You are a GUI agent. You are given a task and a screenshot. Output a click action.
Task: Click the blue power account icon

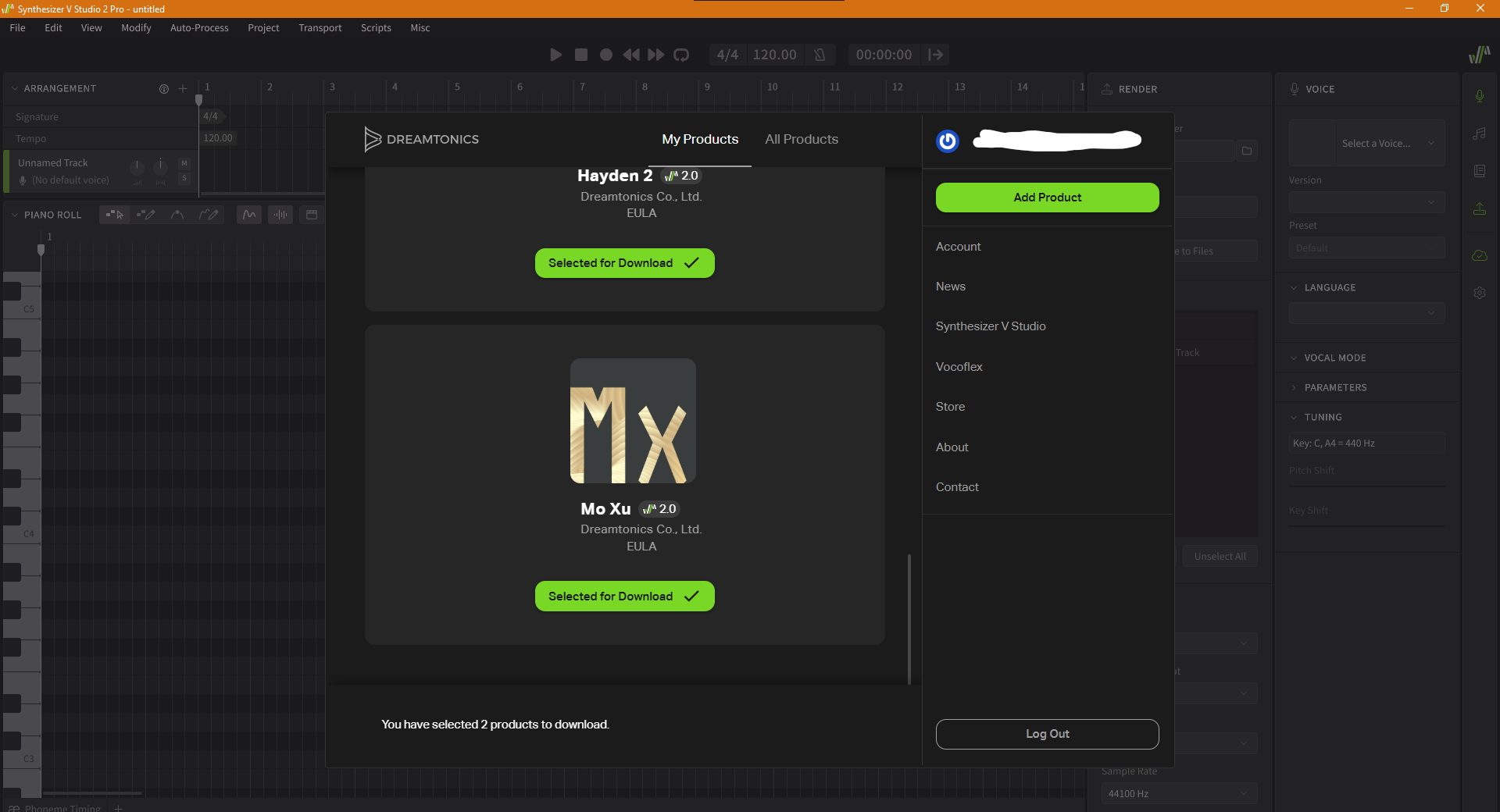point(948,141)
